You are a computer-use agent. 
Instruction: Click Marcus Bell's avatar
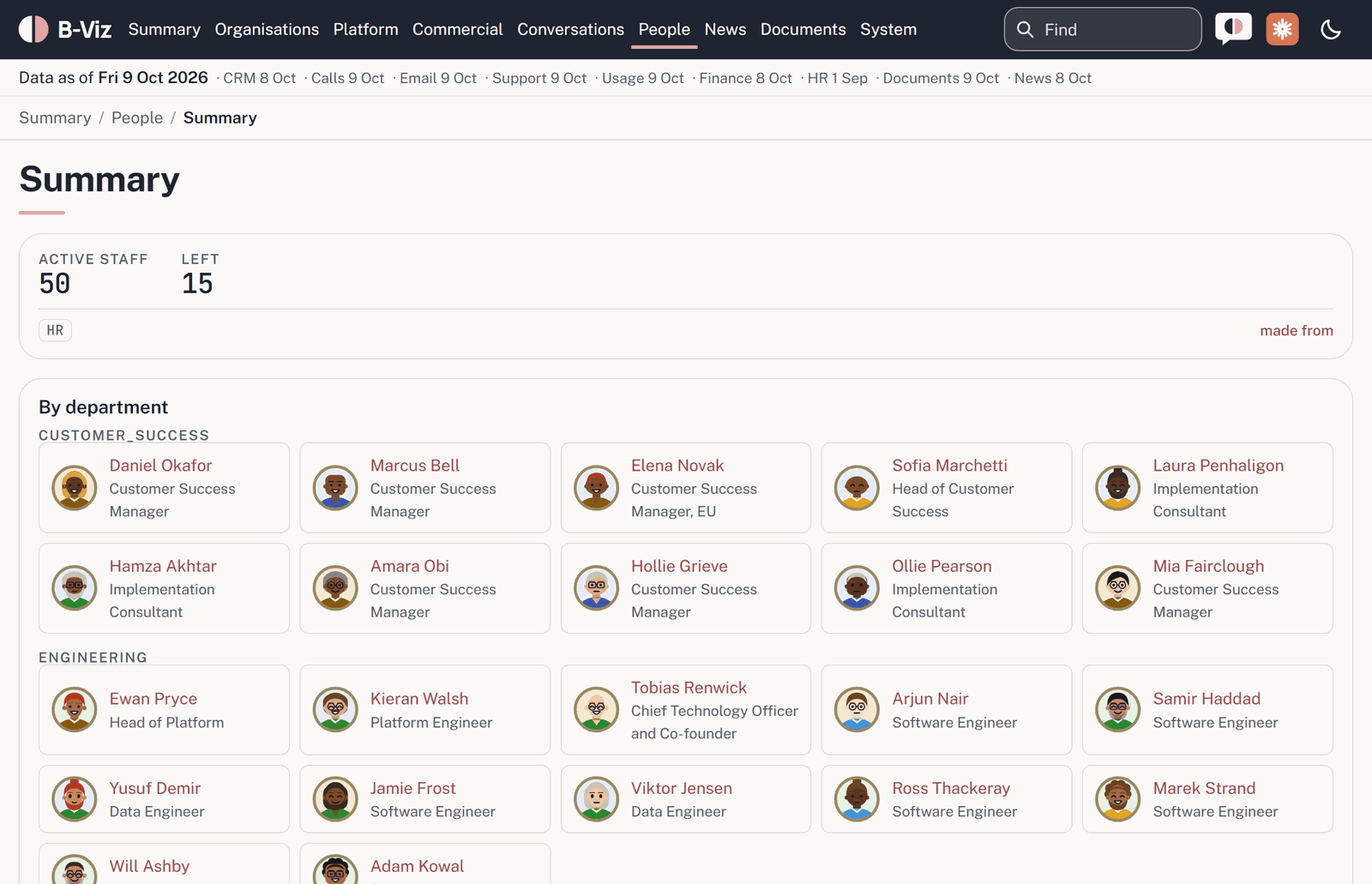pyautogui.click(x=335, y=488)
